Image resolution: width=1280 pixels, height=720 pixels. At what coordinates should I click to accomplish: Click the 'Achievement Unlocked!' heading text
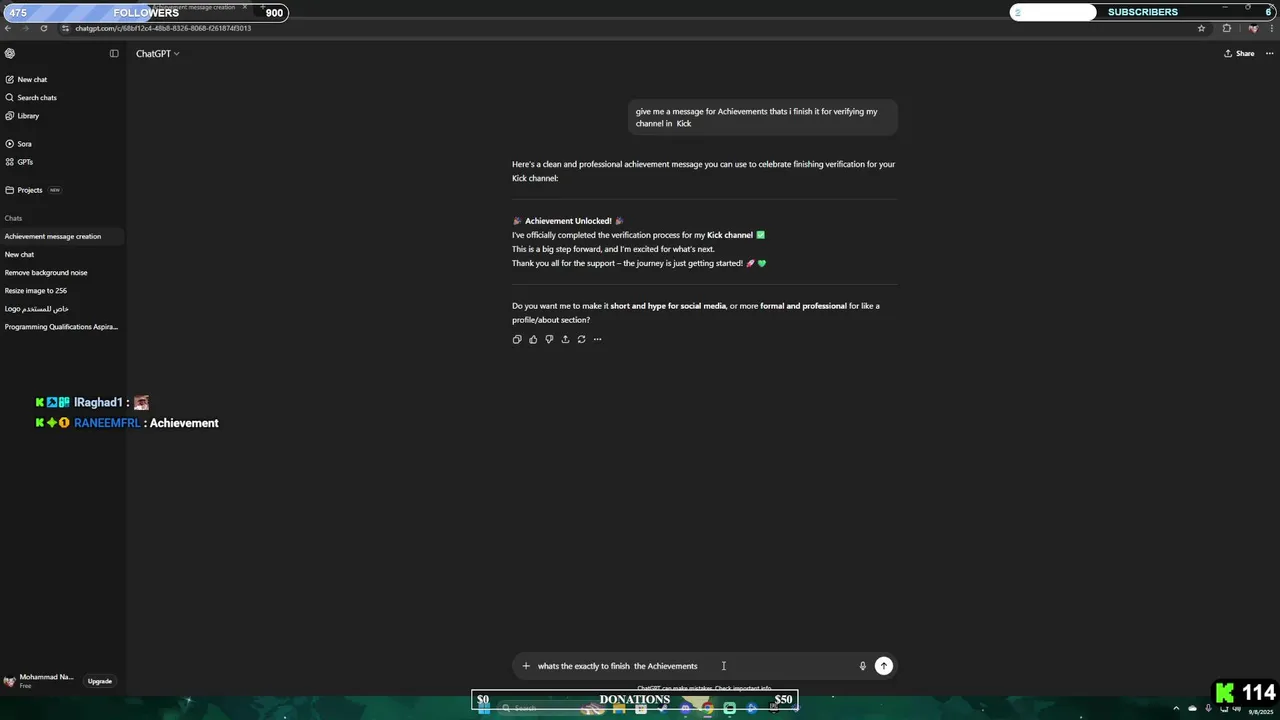point(568,221)
